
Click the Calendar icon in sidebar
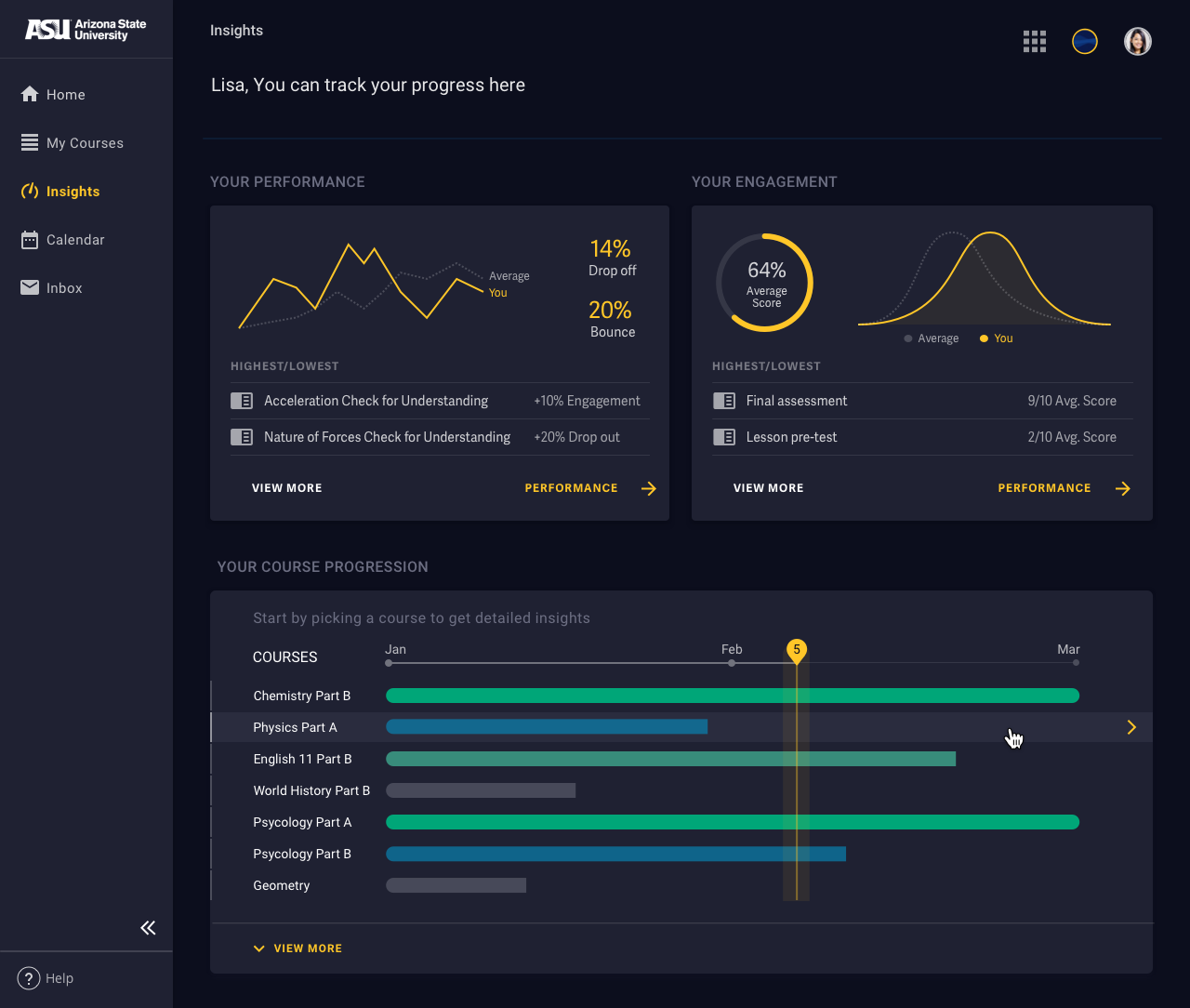point(30,240)
